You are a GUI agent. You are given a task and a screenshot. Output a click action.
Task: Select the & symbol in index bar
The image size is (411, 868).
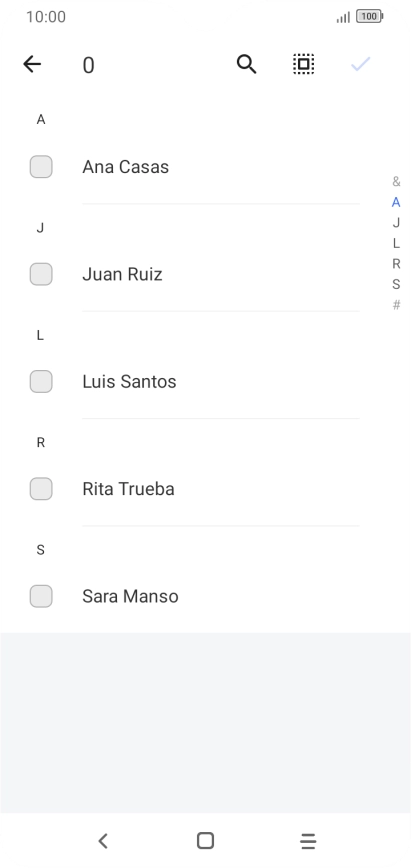point(396,182)
